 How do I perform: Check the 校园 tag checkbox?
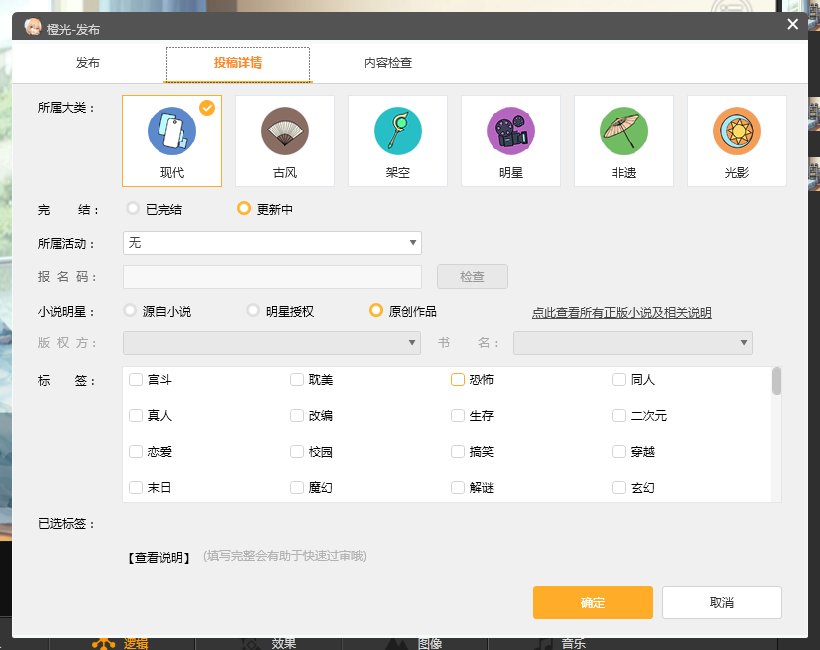tap(297, 452)
